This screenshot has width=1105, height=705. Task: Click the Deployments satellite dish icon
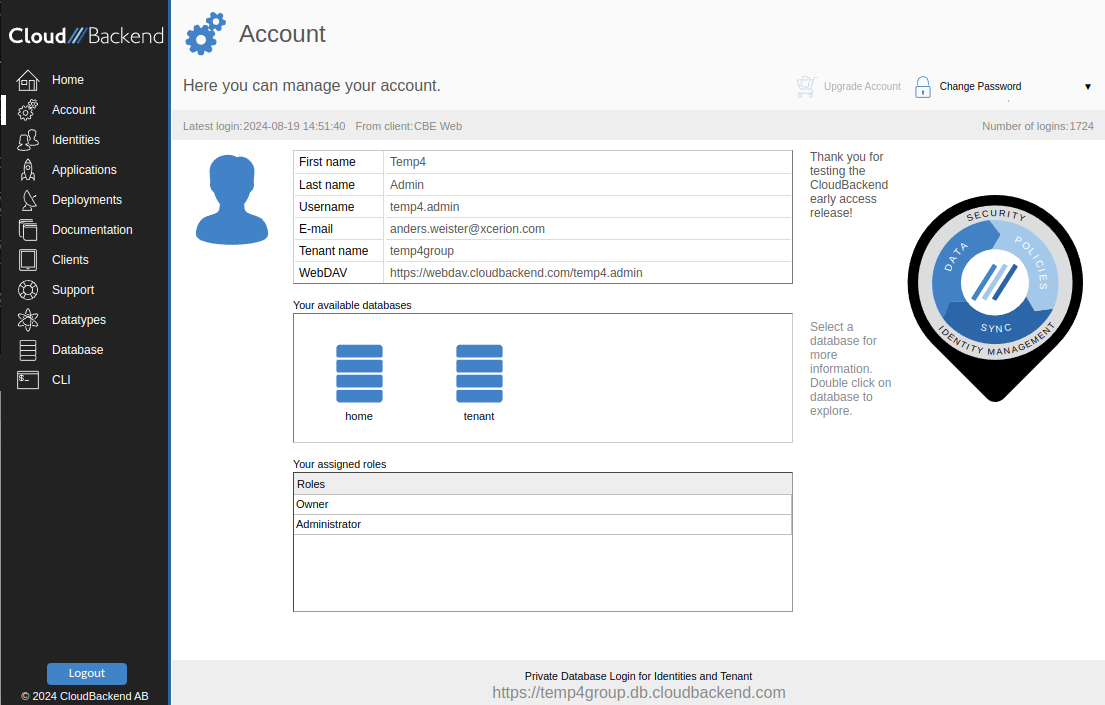click(x=27, y=200)
